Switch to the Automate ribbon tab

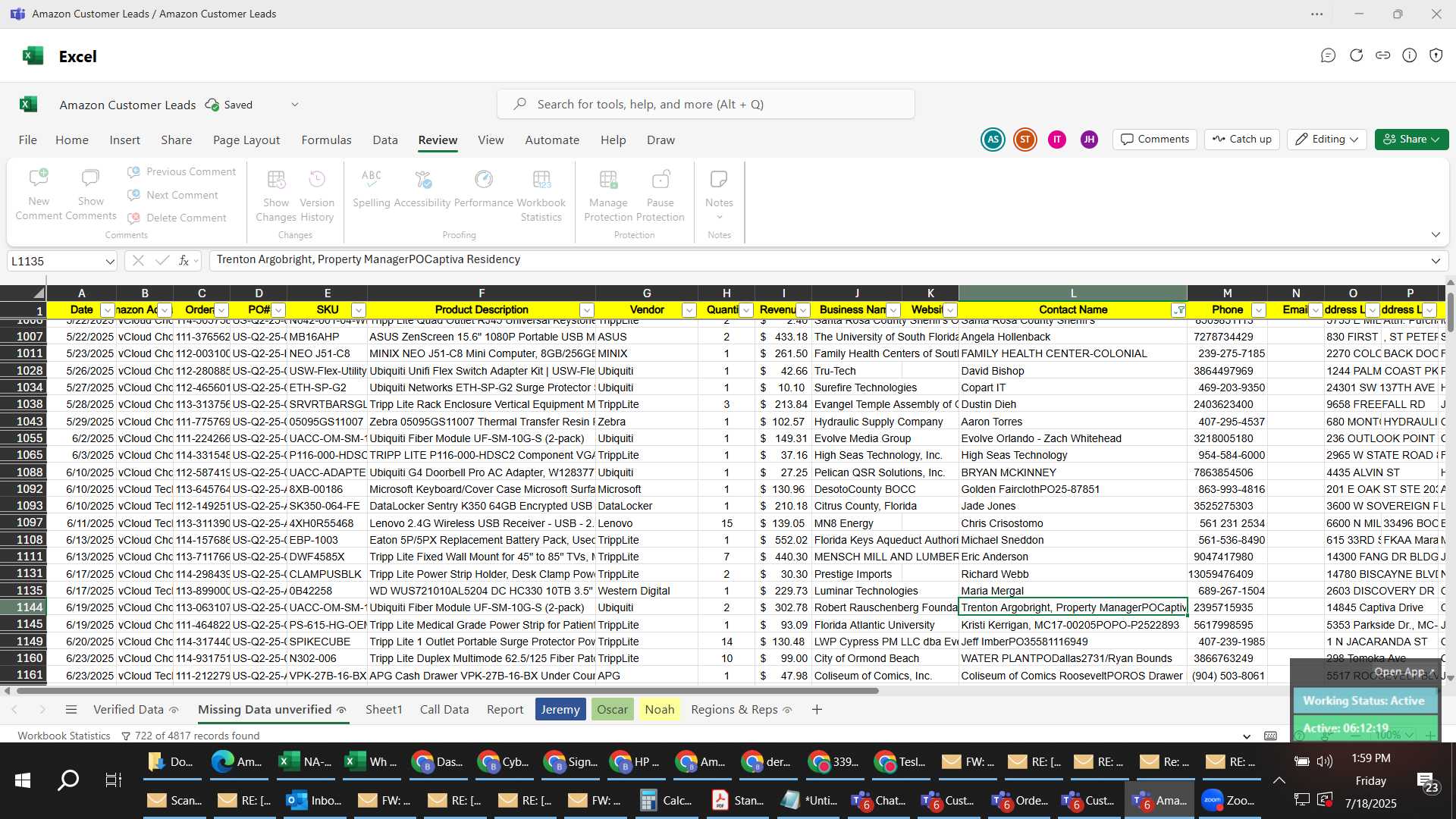pos(552,140)
